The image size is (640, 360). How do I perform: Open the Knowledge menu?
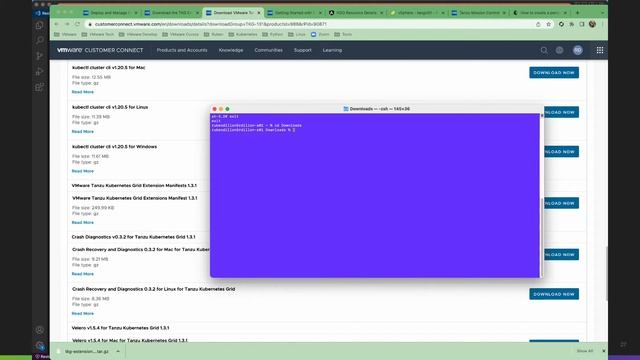[231, 50]
